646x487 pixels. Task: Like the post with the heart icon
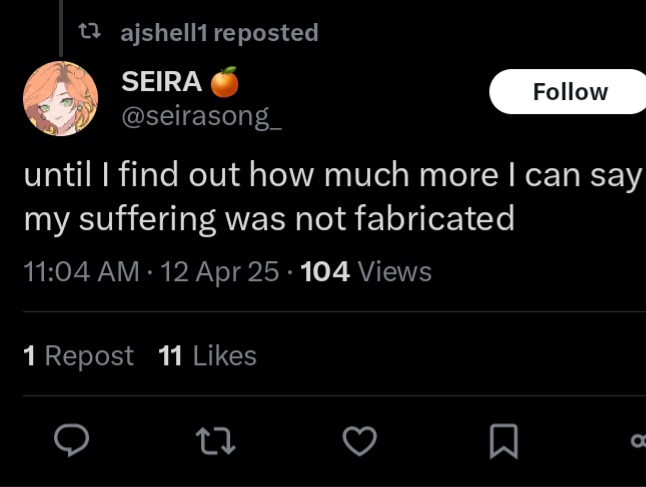pos(360,441)
